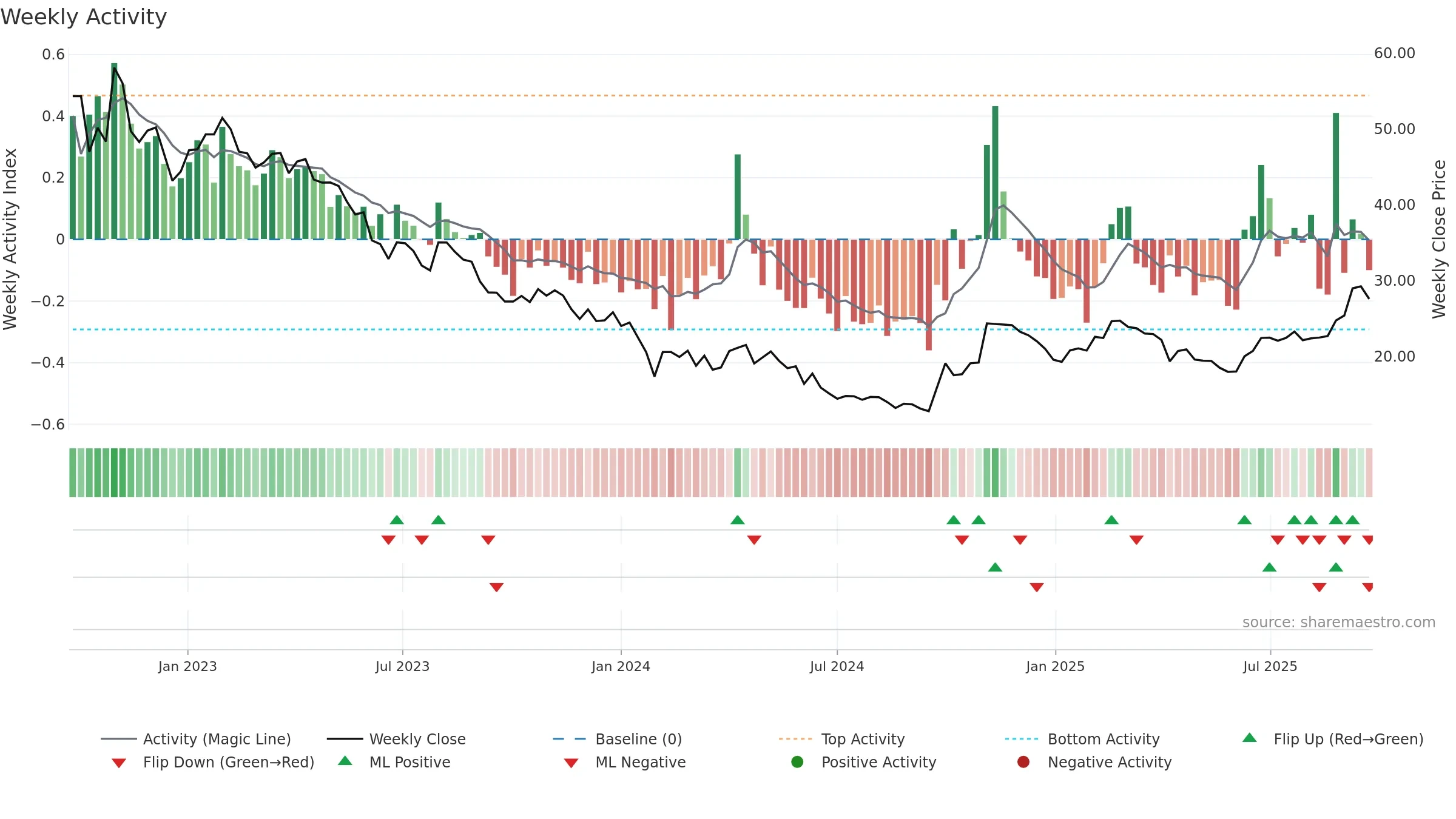Click the Jul 2024 axis label
This screenshot has width=1456, height=819.
(837, 666)
